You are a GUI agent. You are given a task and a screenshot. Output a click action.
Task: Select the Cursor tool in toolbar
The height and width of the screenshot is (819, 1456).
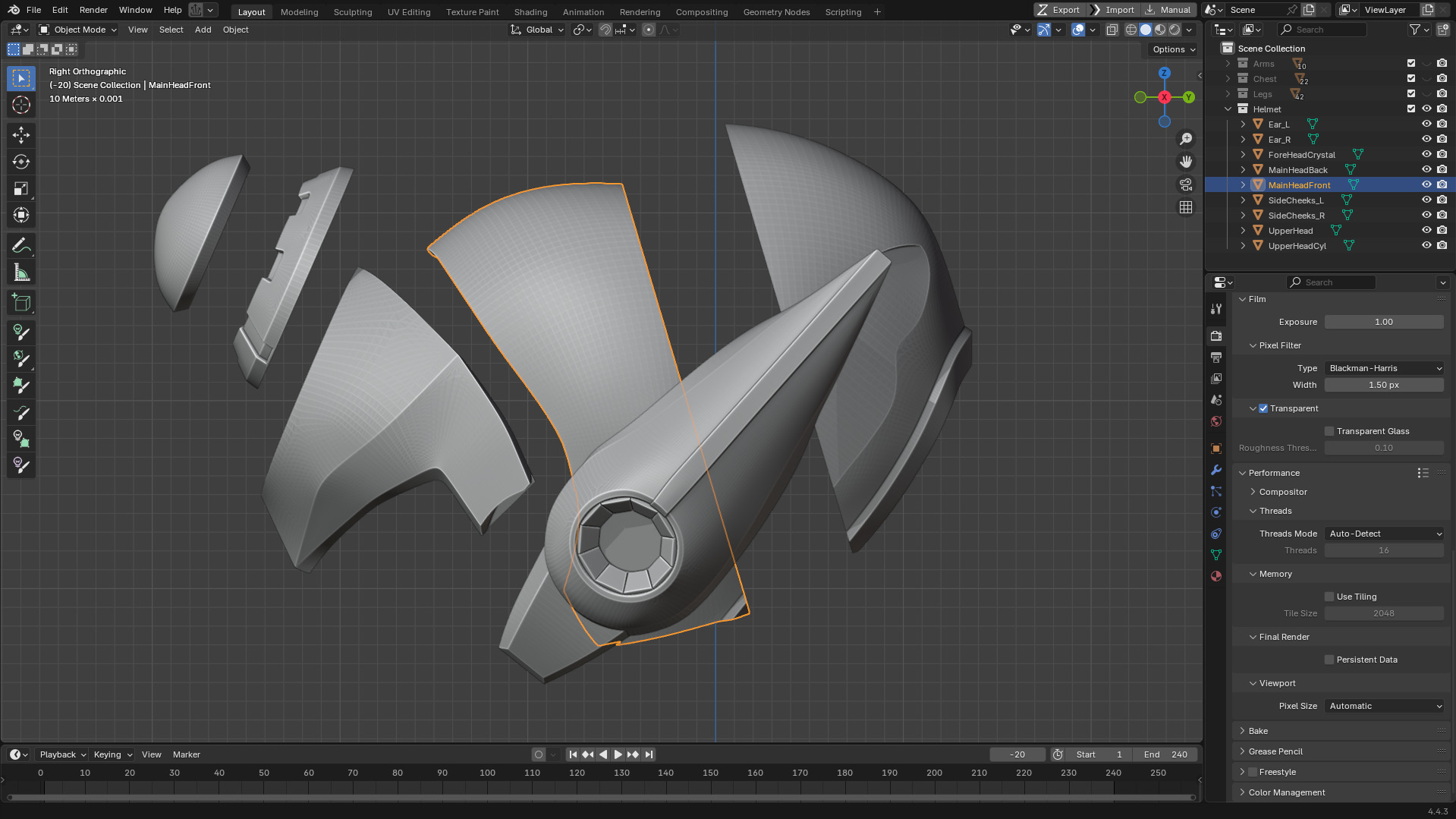pos(21,105)
